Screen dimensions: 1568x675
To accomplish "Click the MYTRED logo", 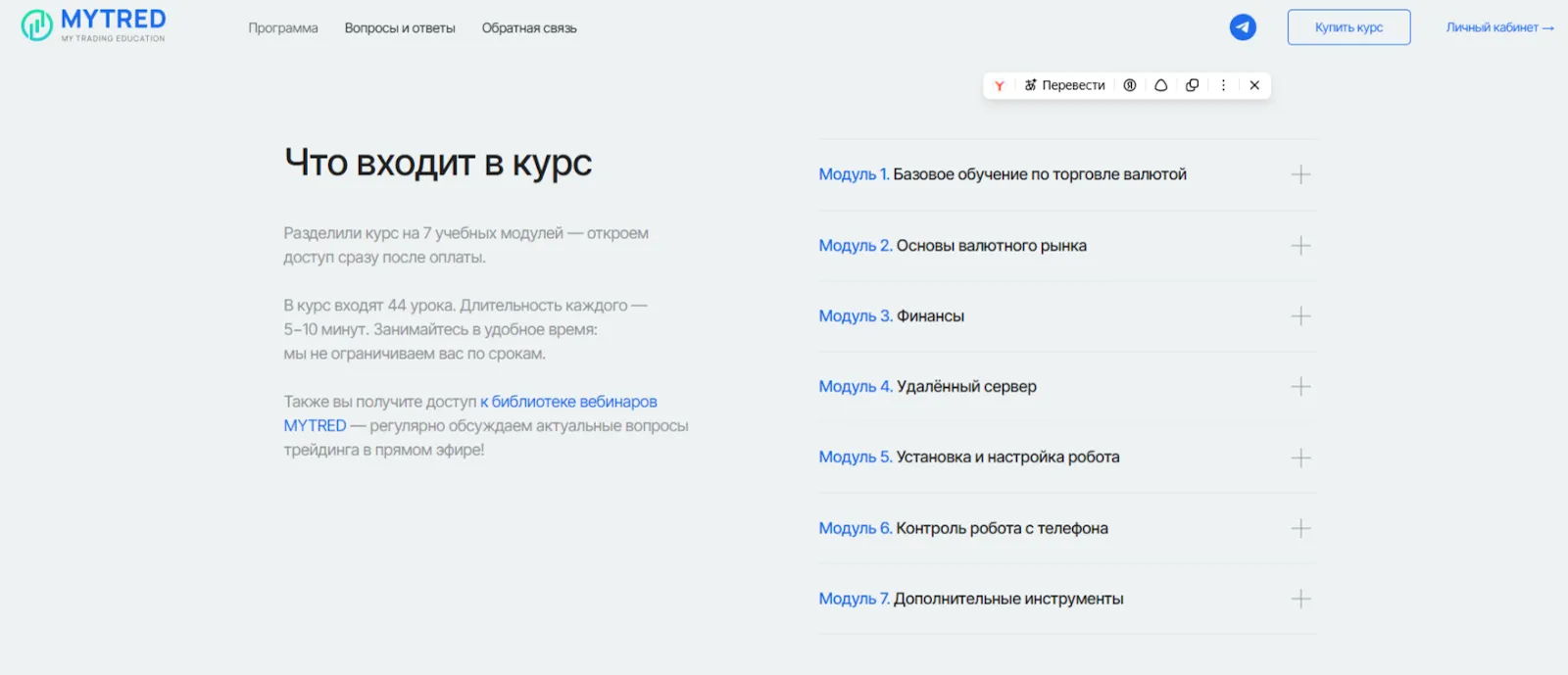I will pos(94,25).
